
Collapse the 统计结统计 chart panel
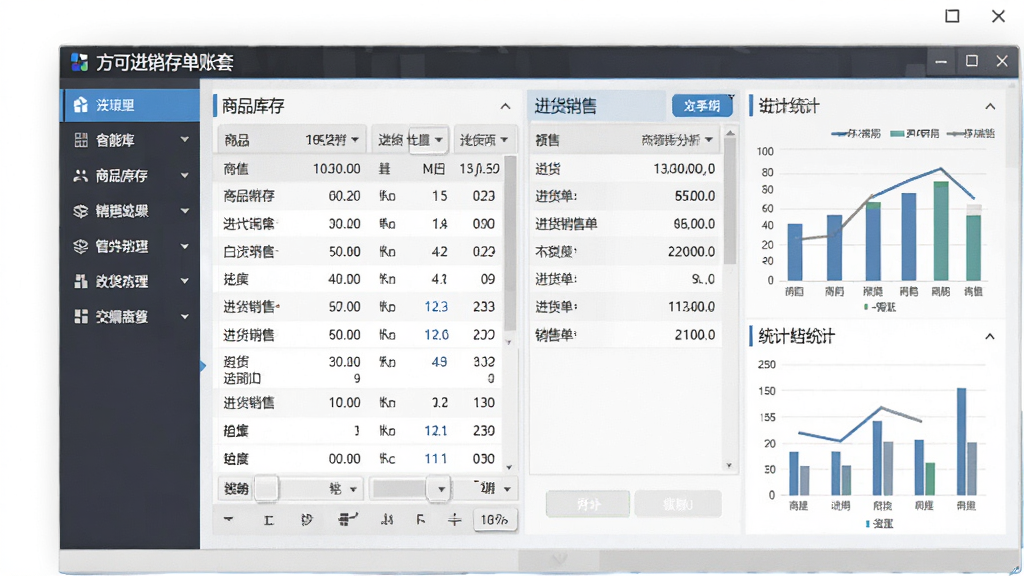click(990, 336)
